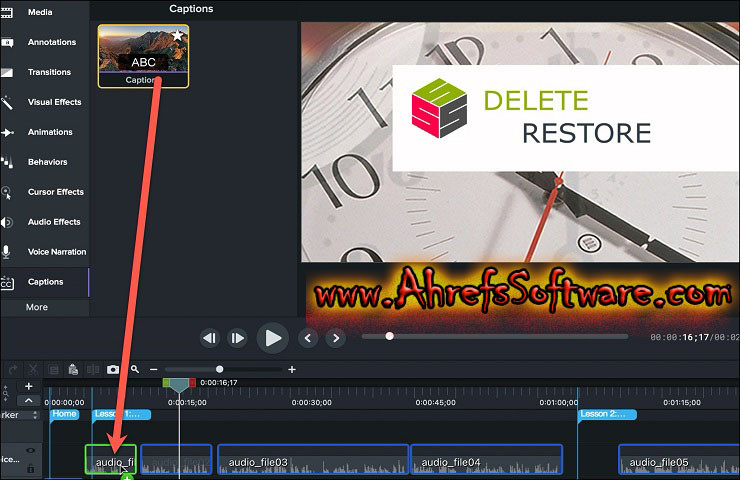Click the green in-point handle of playhead
The width and height of the screenshot is (740, 480).
pos(166,383)
